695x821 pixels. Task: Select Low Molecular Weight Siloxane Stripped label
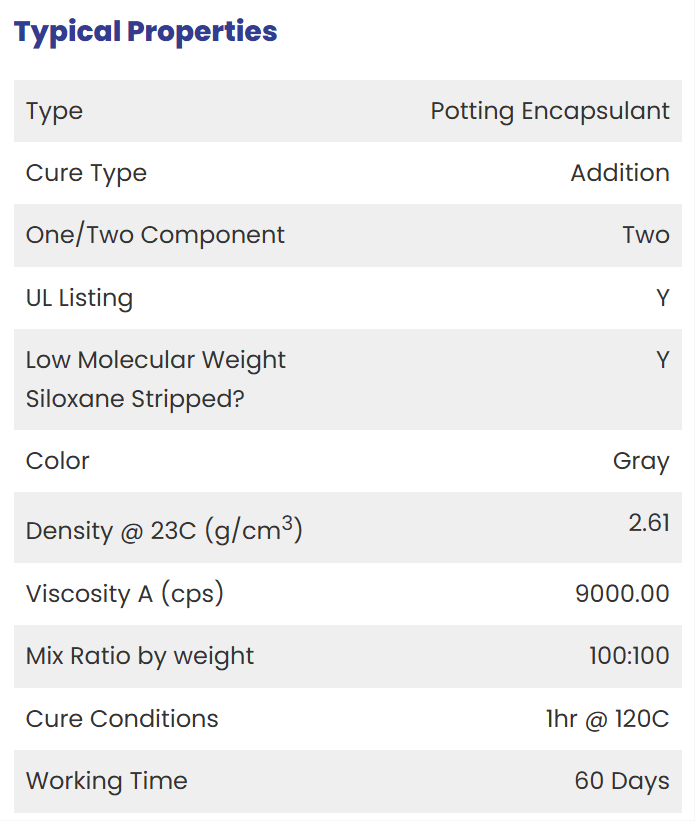(x=156, y=379)
